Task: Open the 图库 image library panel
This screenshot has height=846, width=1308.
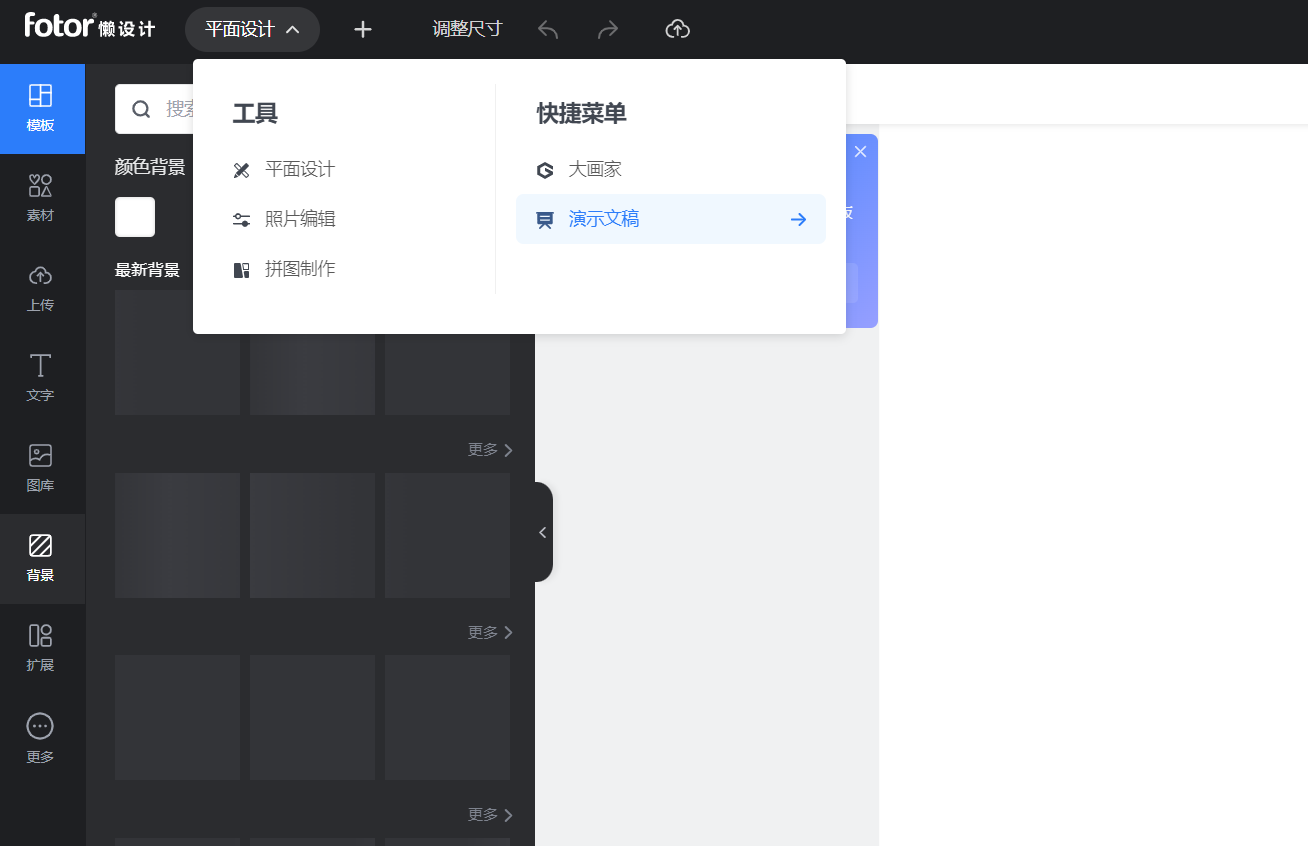Action: (41, 468)
